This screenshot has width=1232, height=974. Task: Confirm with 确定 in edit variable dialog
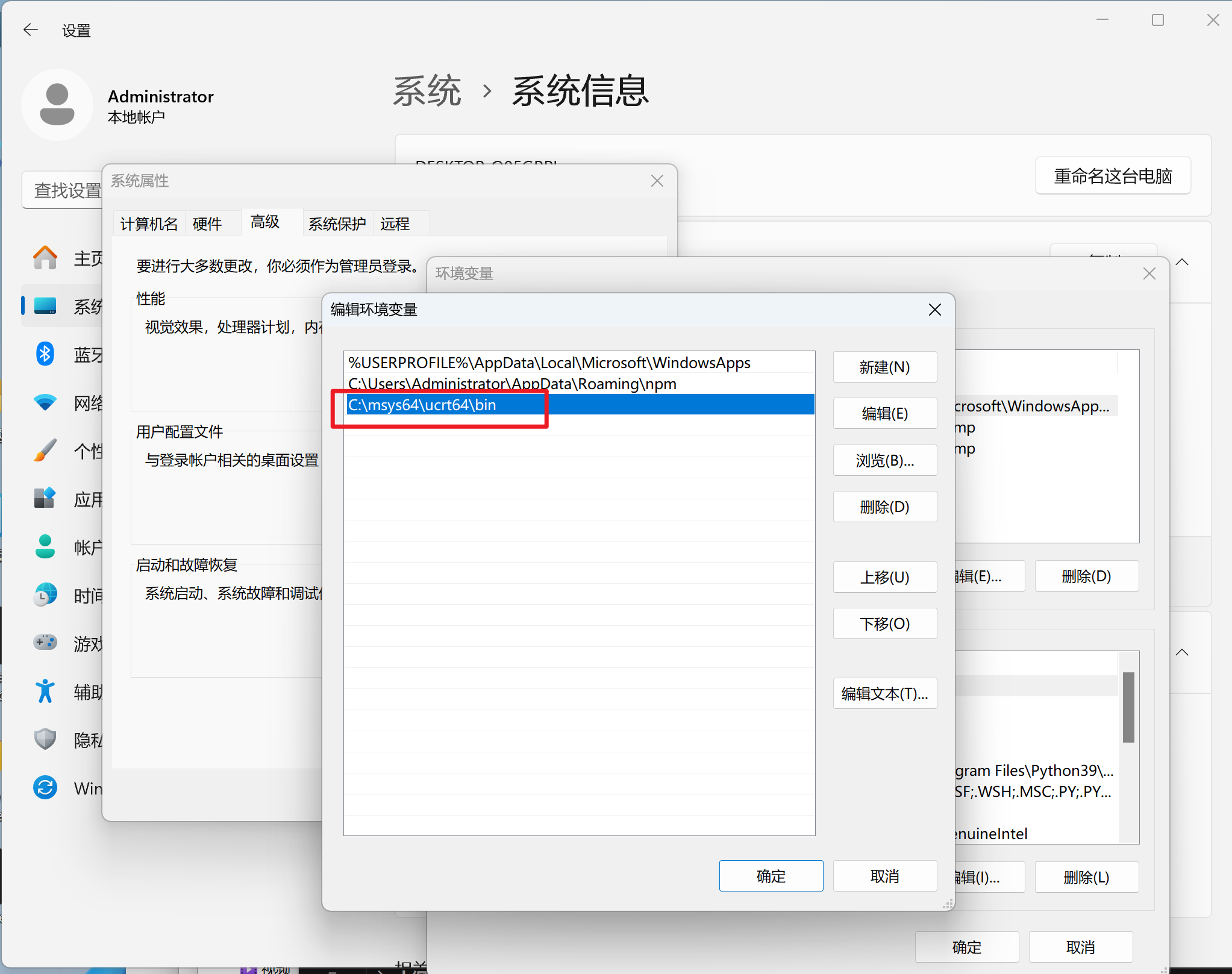pyautogui.click(x=771, y=876)
